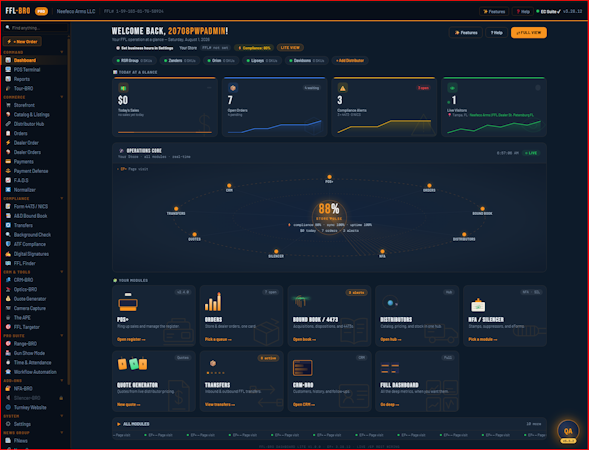Image resolution: width=589 pixels, height=450 pixels.
Task: Open Background Check magnifier icon
Action: tap(8, 234)
